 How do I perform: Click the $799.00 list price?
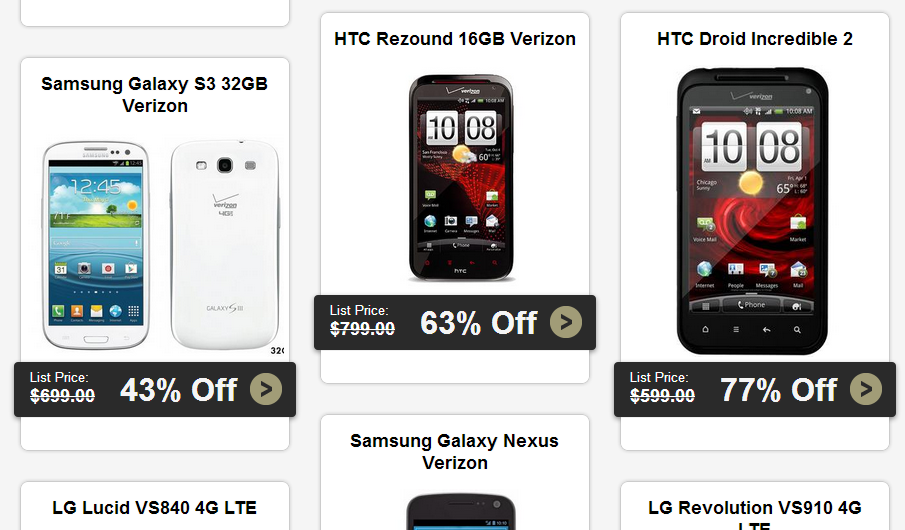362,329
